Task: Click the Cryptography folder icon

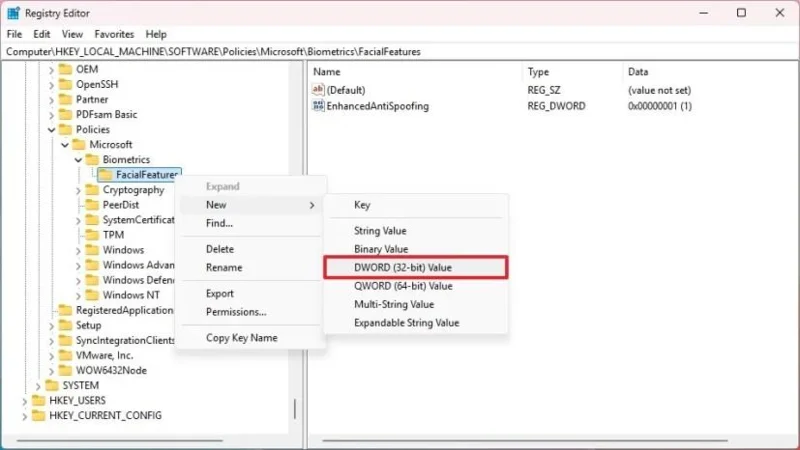Action: (x=92, y=189)
